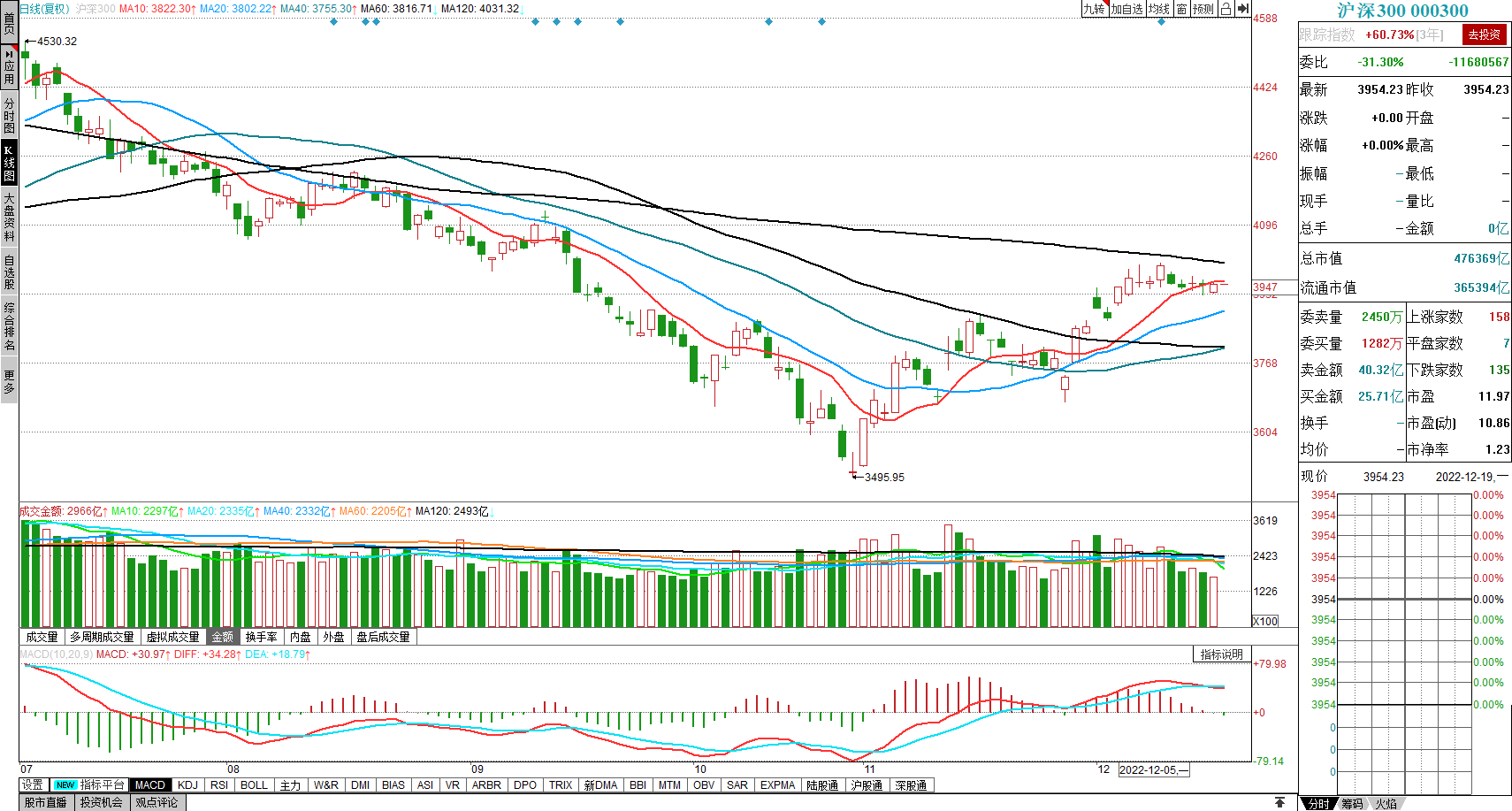Click the lock icon in chart toolbar

point(1226,9)
